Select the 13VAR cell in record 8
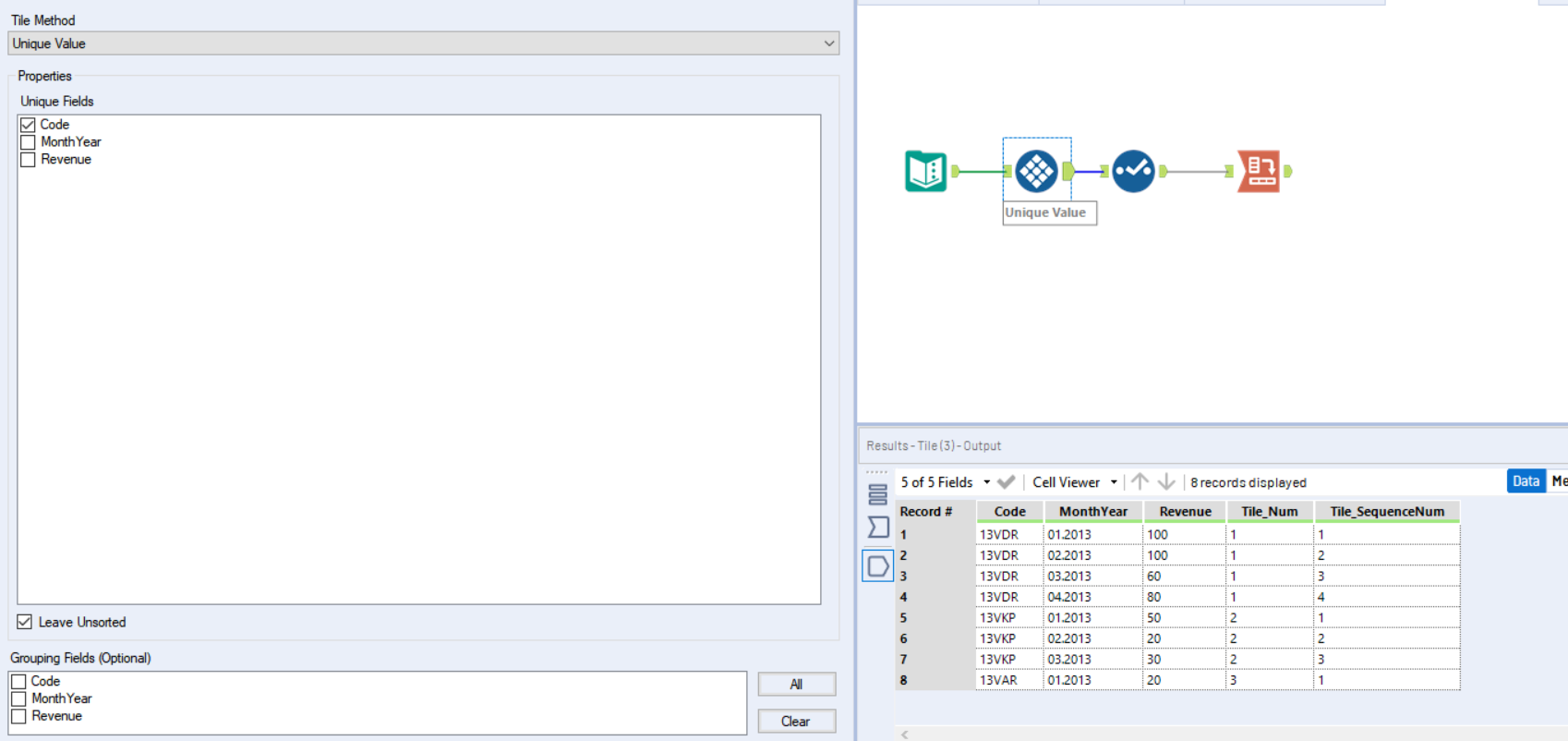This screenshot has height=741, width=1568. 1009,680
